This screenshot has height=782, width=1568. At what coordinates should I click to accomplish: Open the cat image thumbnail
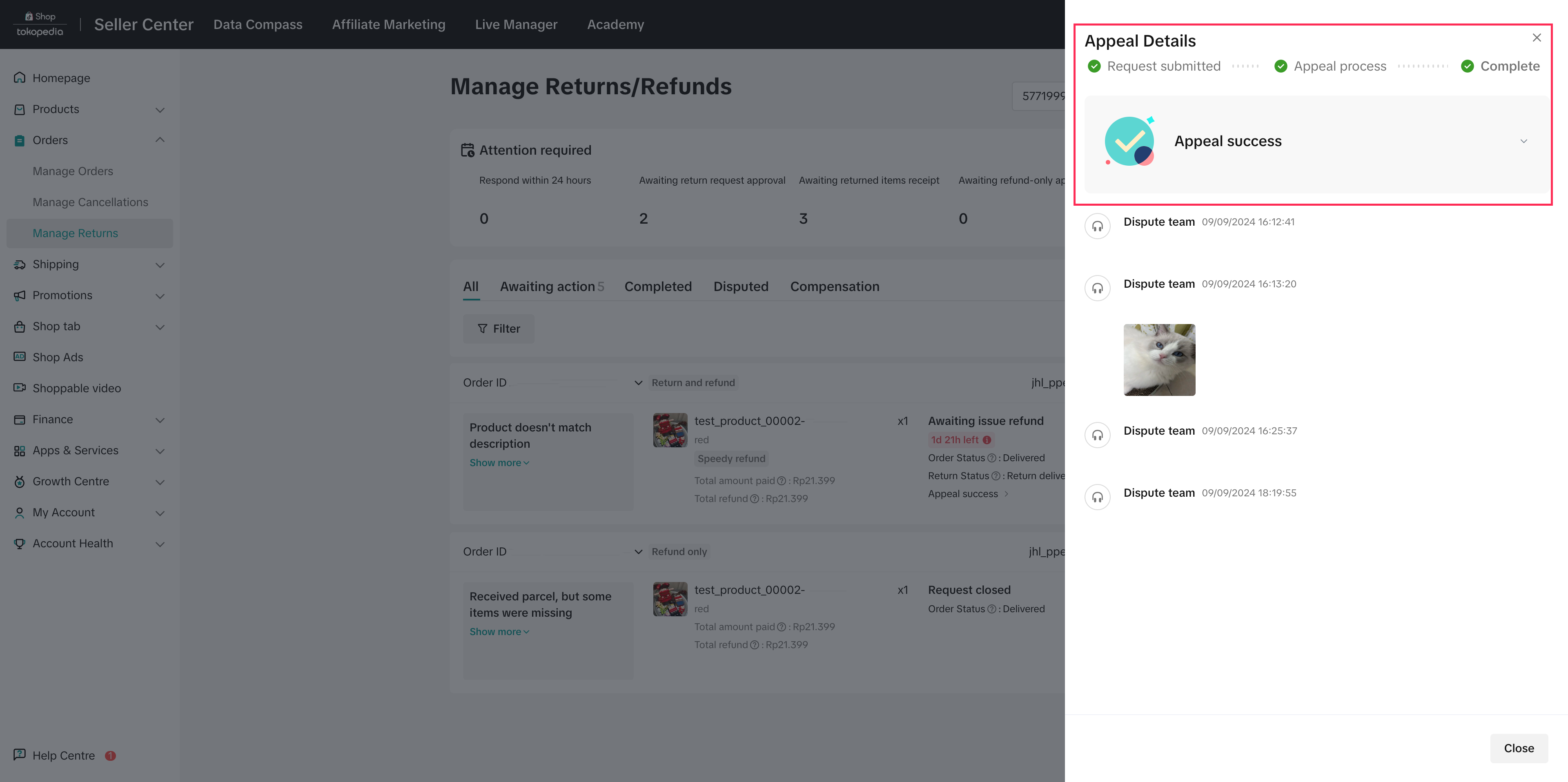point(1159,360)
